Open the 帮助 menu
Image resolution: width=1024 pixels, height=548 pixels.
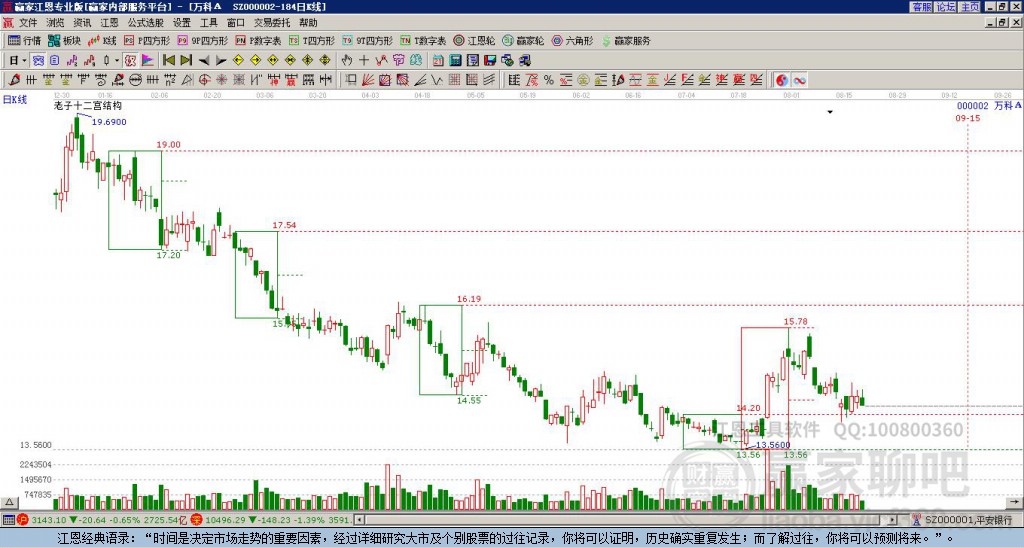(x=308, y=23)
